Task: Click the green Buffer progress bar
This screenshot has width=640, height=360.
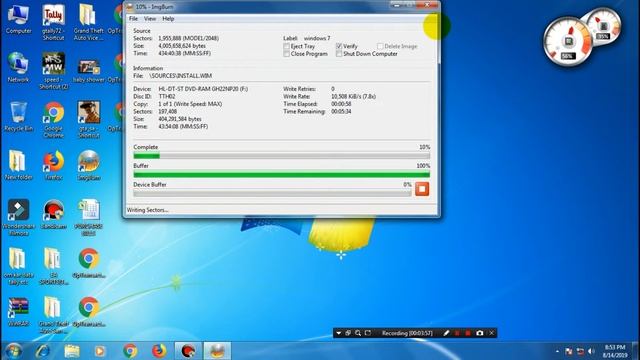Action: click(282, 175)
